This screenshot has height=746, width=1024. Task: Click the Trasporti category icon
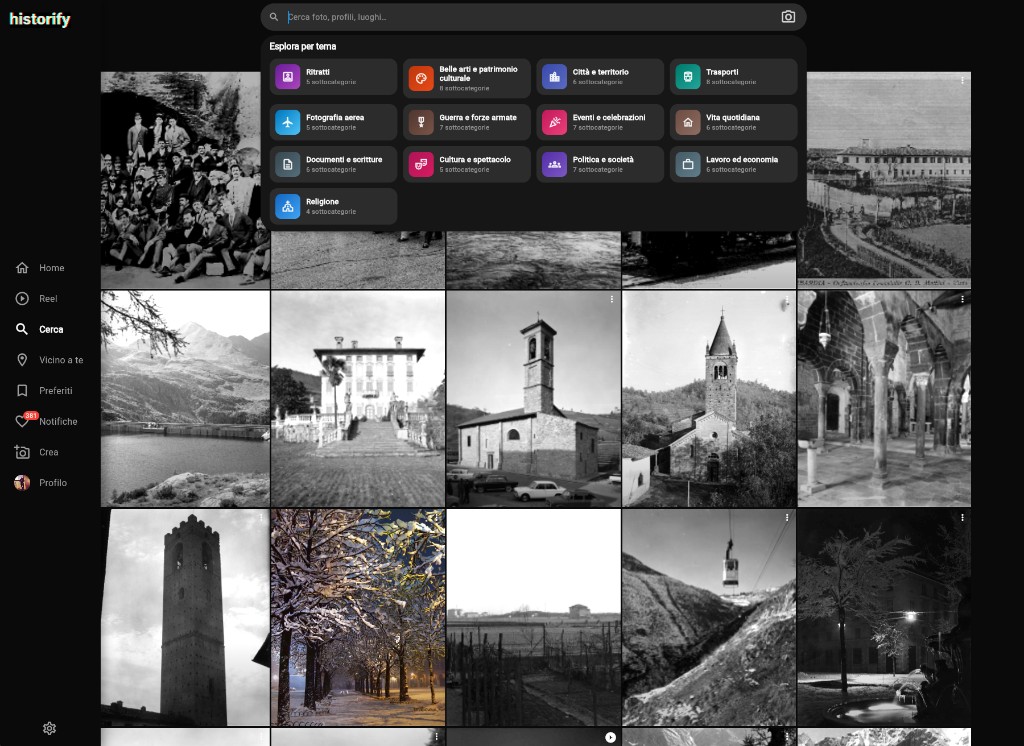pos(688,76)
